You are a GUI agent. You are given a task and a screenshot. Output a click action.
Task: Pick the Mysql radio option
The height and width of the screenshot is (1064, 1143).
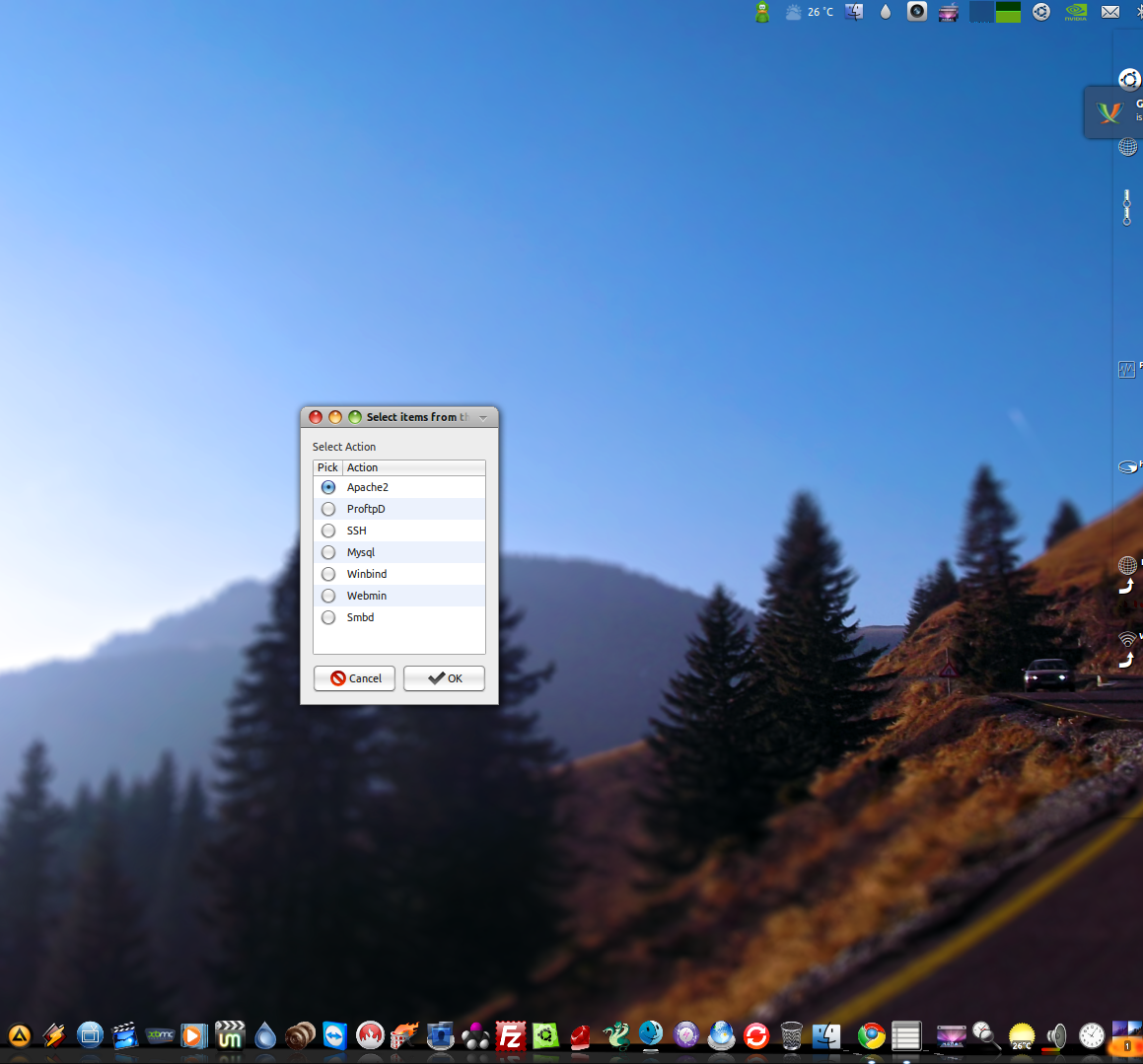328,552
